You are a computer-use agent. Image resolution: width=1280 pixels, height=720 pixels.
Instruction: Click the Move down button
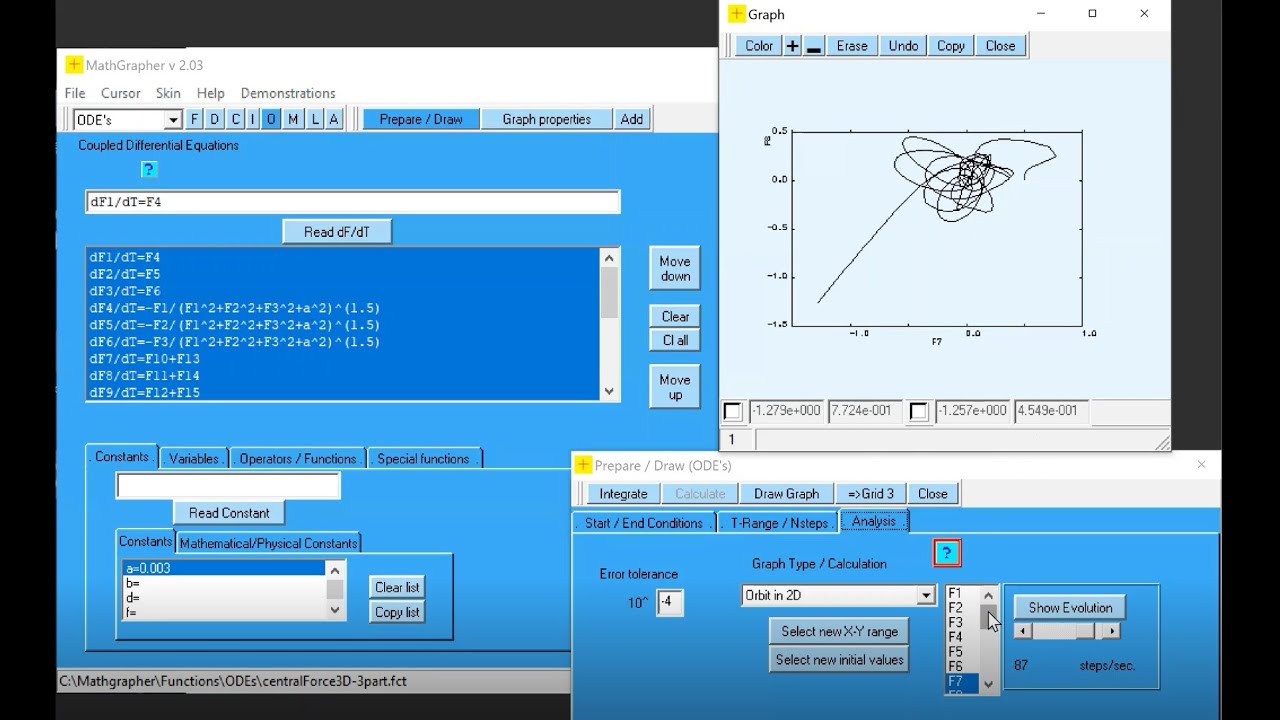[x=675, y=269]
